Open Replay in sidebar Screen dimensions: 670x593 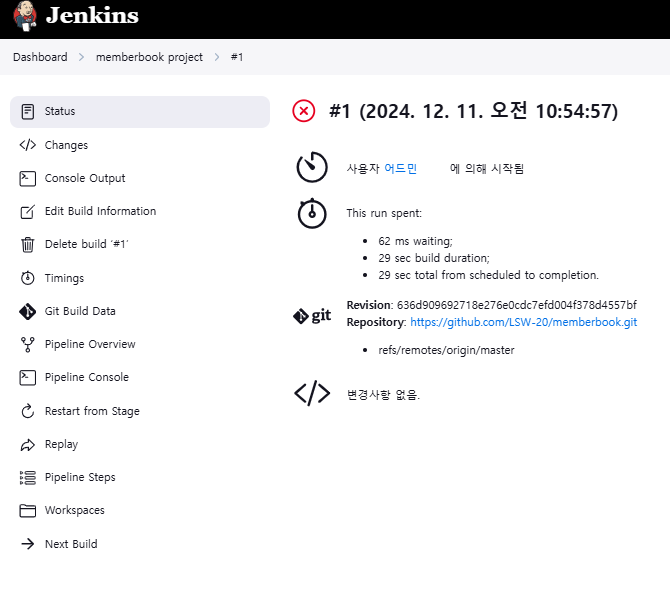(62, 444)
